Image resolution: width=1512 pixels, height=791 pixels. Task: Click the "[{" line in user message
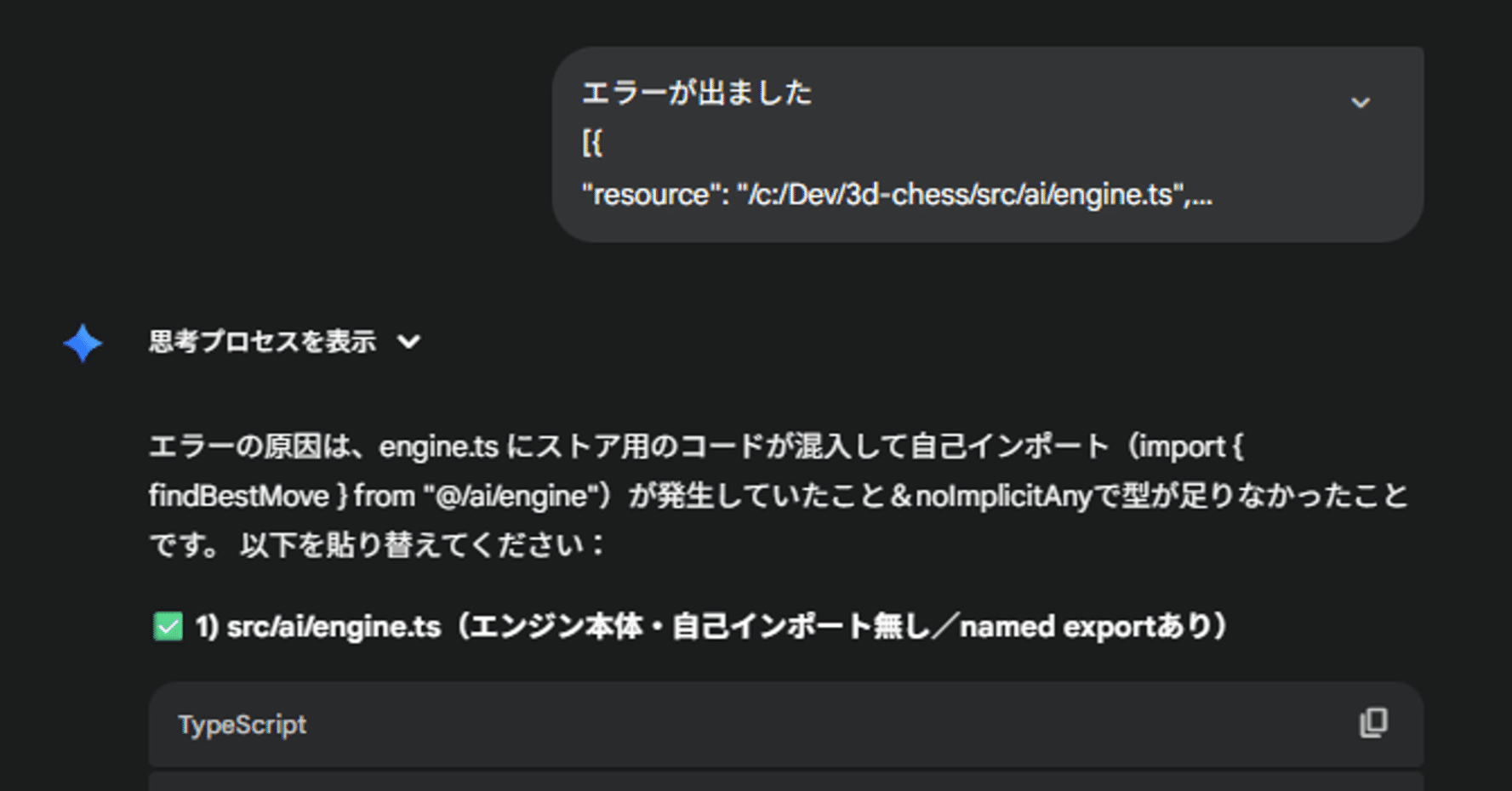[592, 143]
